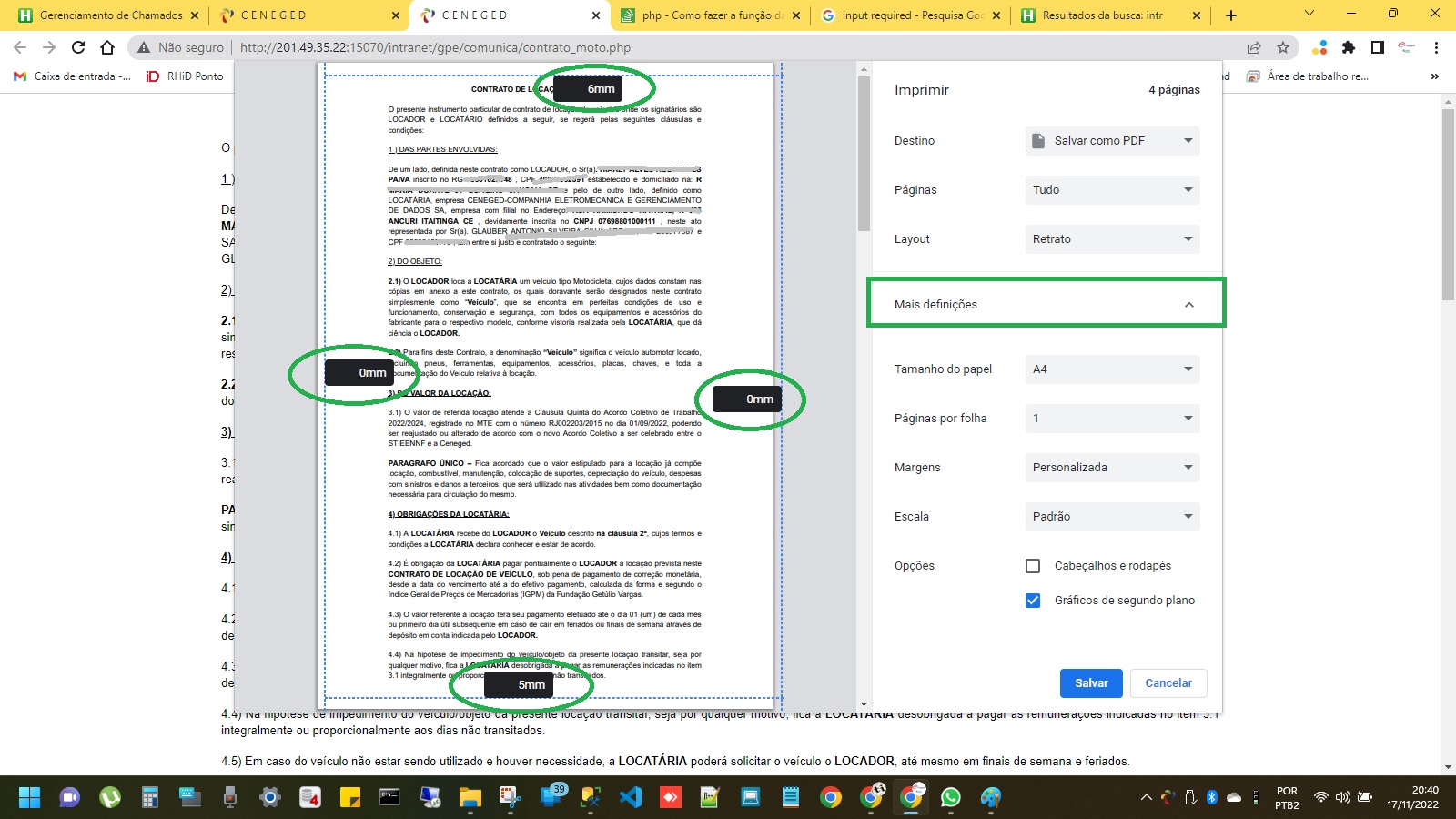Viewport: 1456px width, 819px height.
Task: Open a new browser tab
Action: [1231, 15]
